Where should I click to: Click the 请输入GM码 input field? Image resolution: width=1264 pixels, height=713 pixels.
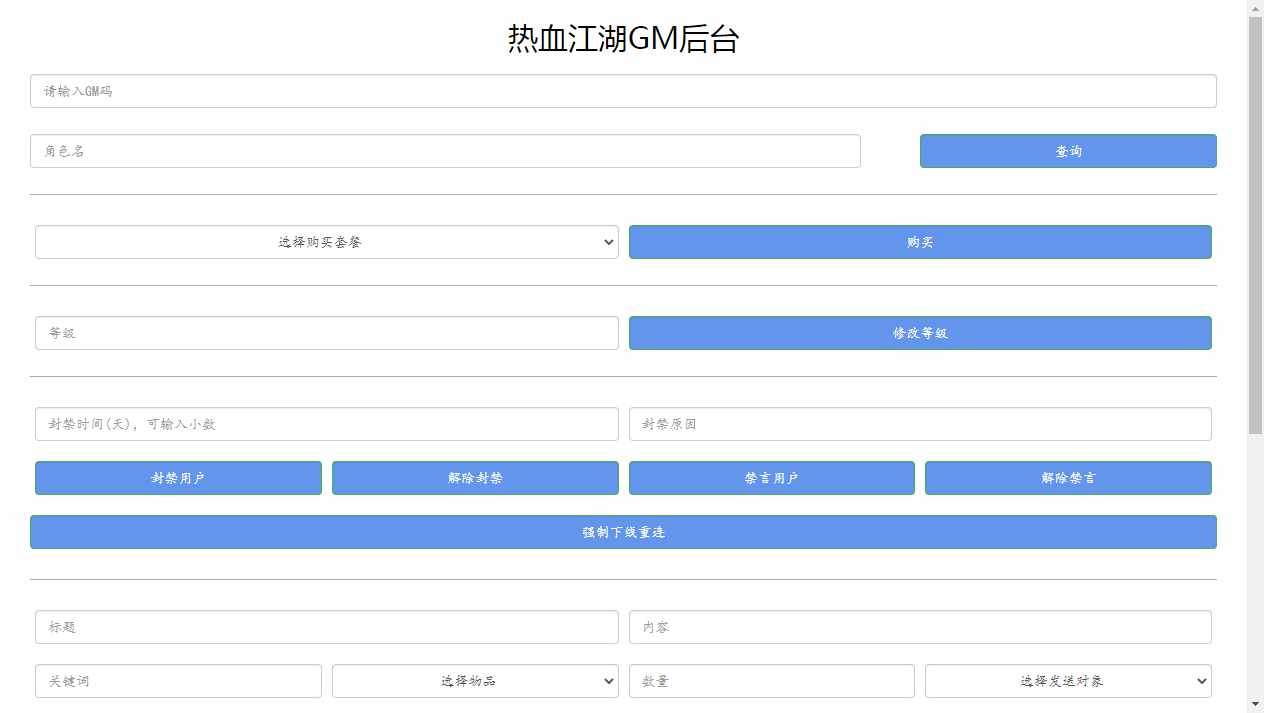click(x=622, y=91)
